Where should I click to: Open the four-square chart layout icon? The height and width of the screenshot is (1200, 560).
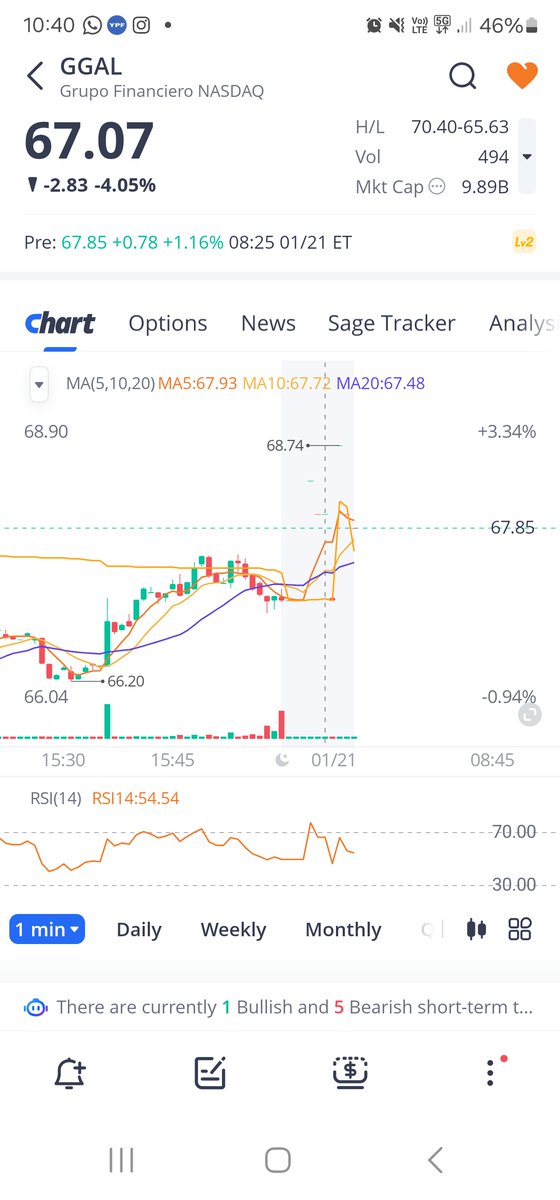click(x=520, y=929)
